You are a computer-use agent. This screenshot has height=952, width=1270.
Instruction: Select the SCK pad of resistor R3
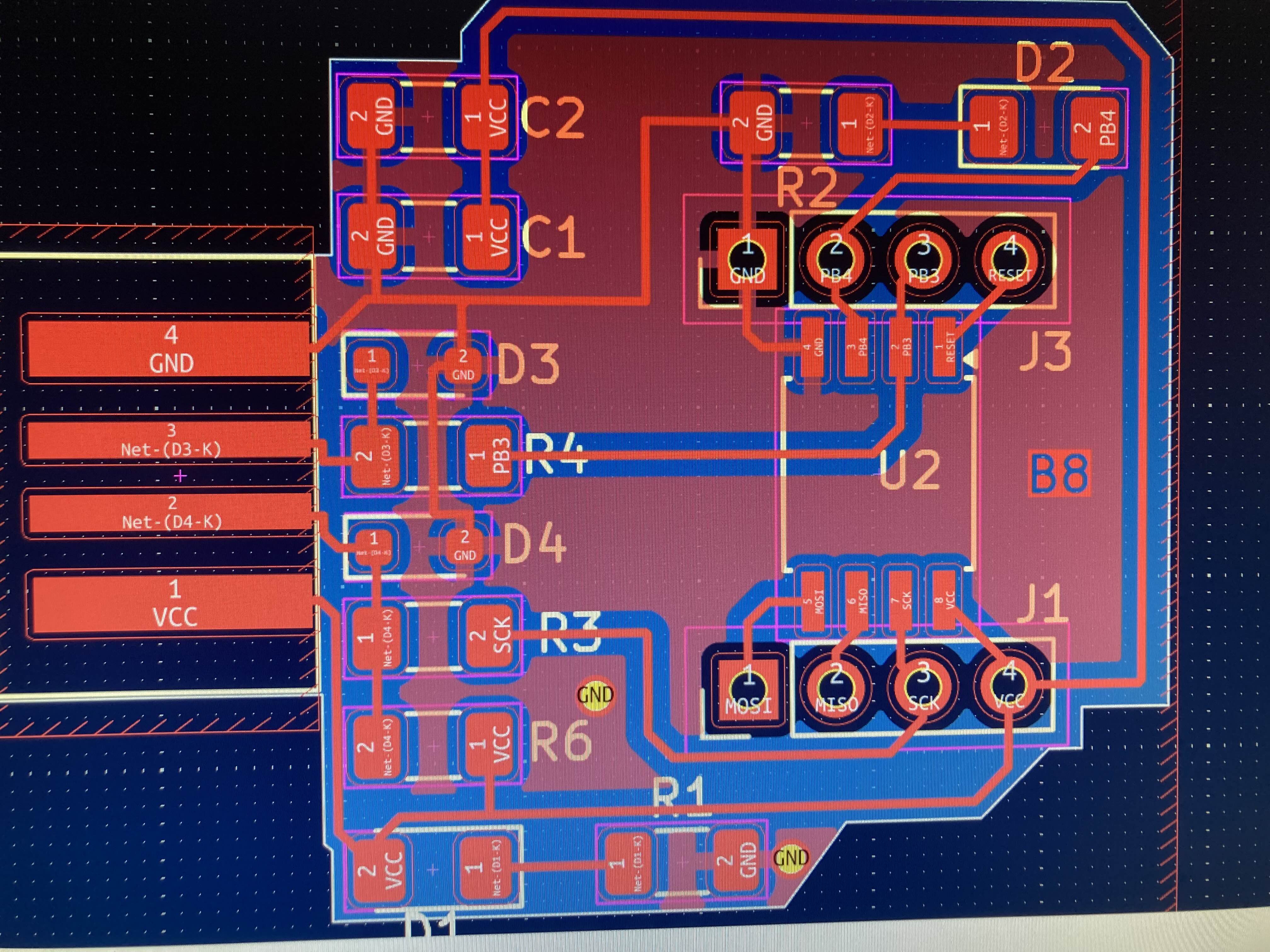[490, 635]
